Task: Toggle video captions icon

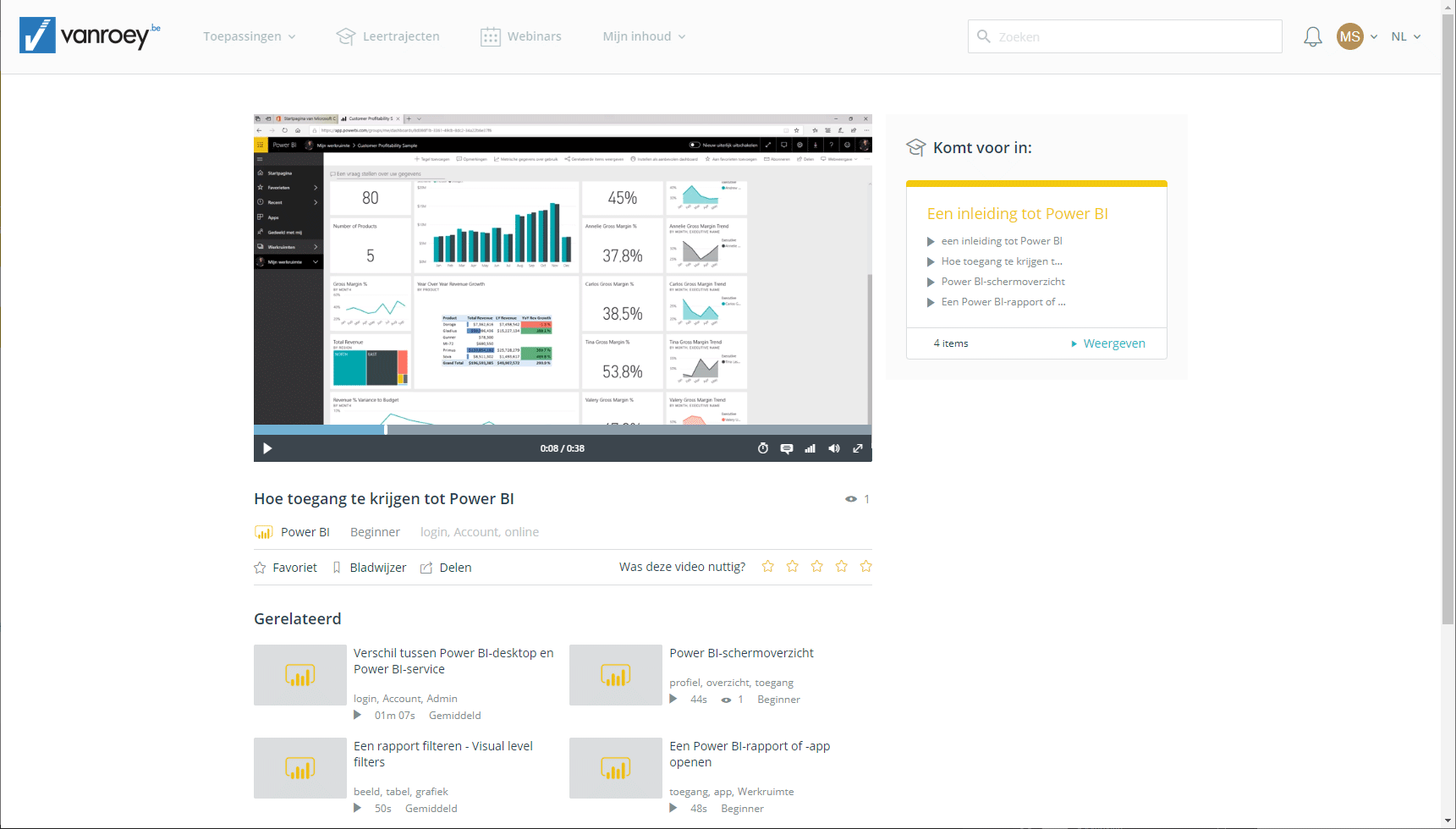Action: click(787, 448)
